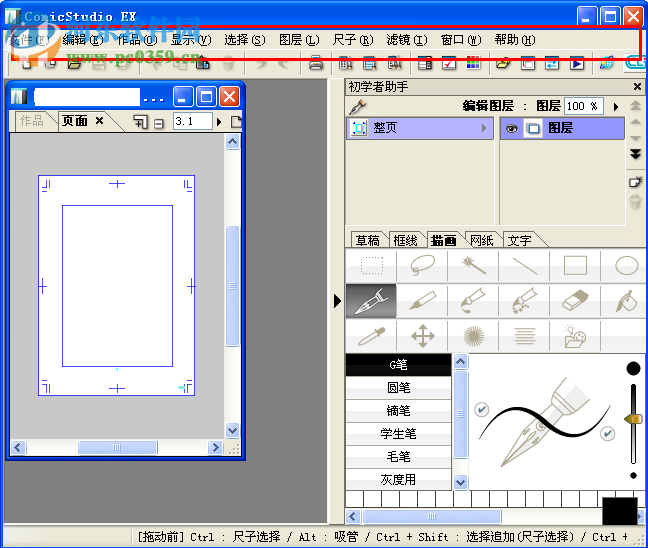Click the blank page icon in the page window
648x548 pixels.
[x=236, y=122]
